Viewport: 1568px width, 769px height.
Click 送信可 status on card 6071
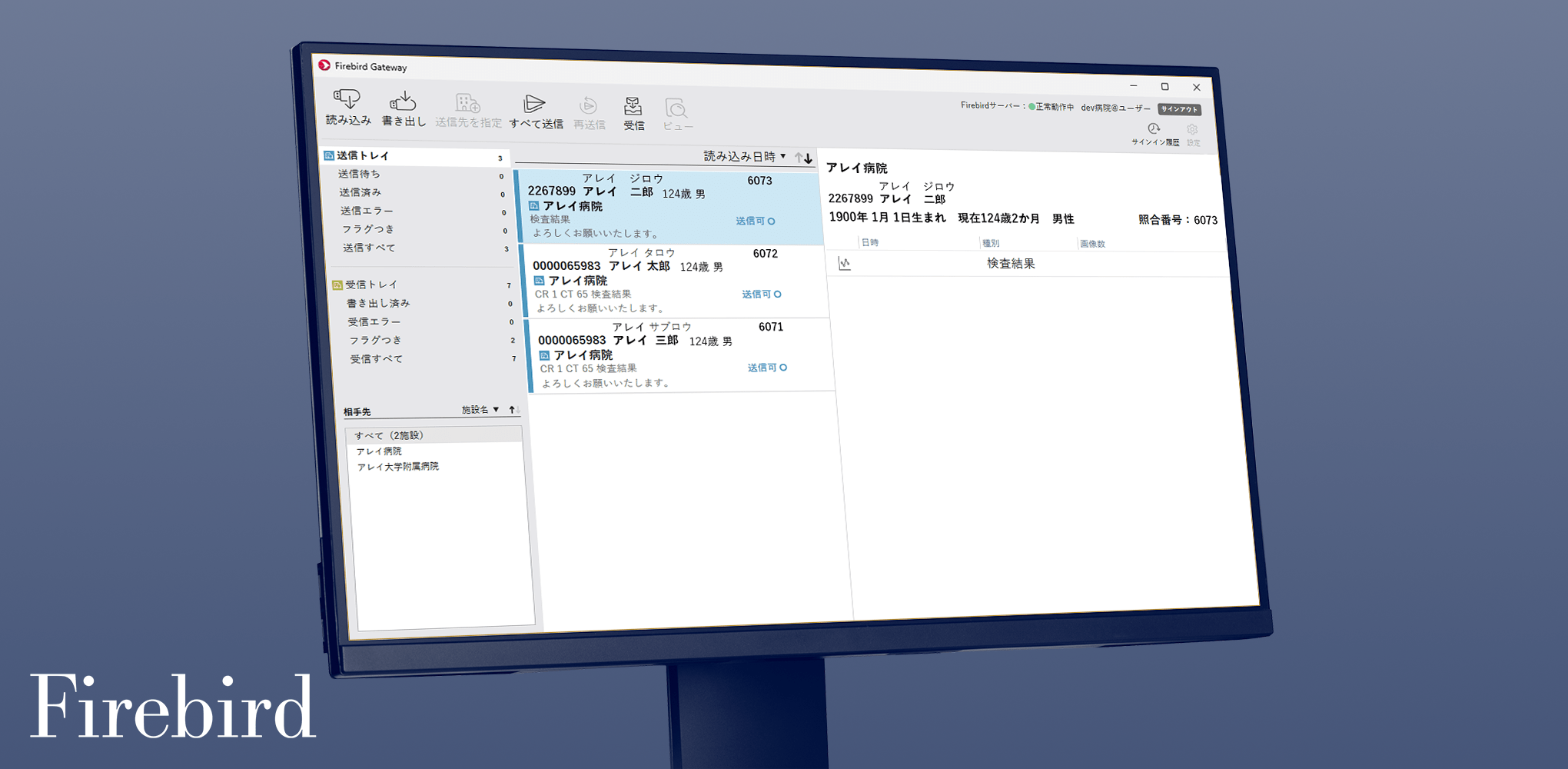tap(767, 368)
